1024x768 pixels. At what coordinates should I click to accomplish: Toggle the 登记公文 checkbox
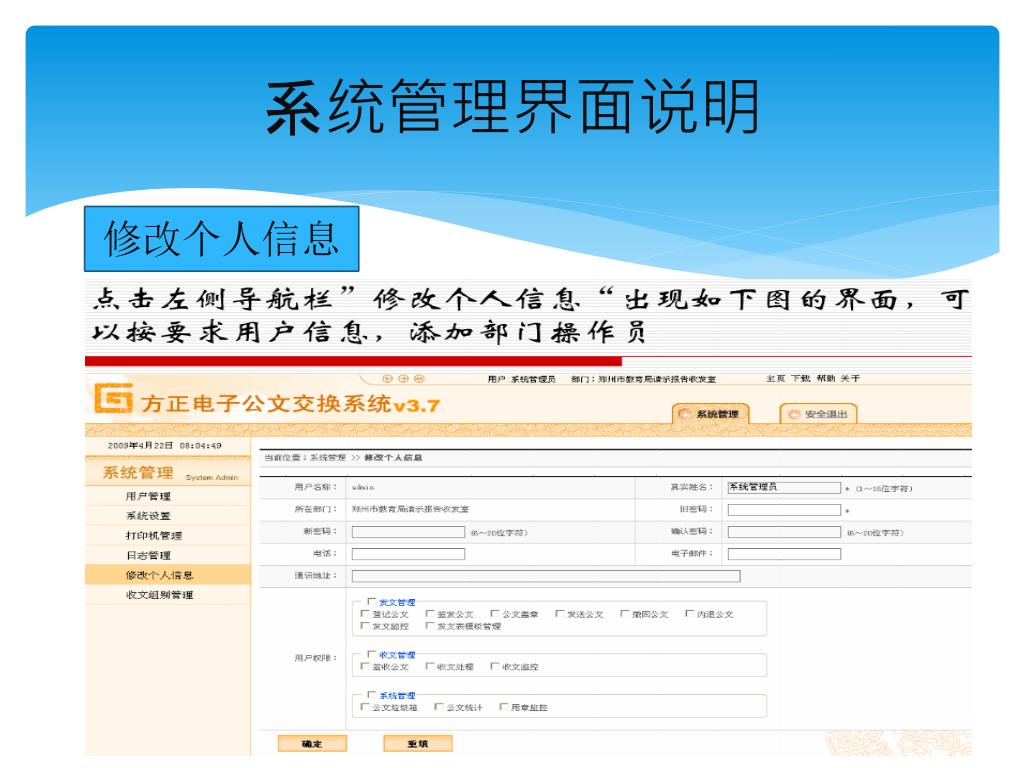[365, 614]
